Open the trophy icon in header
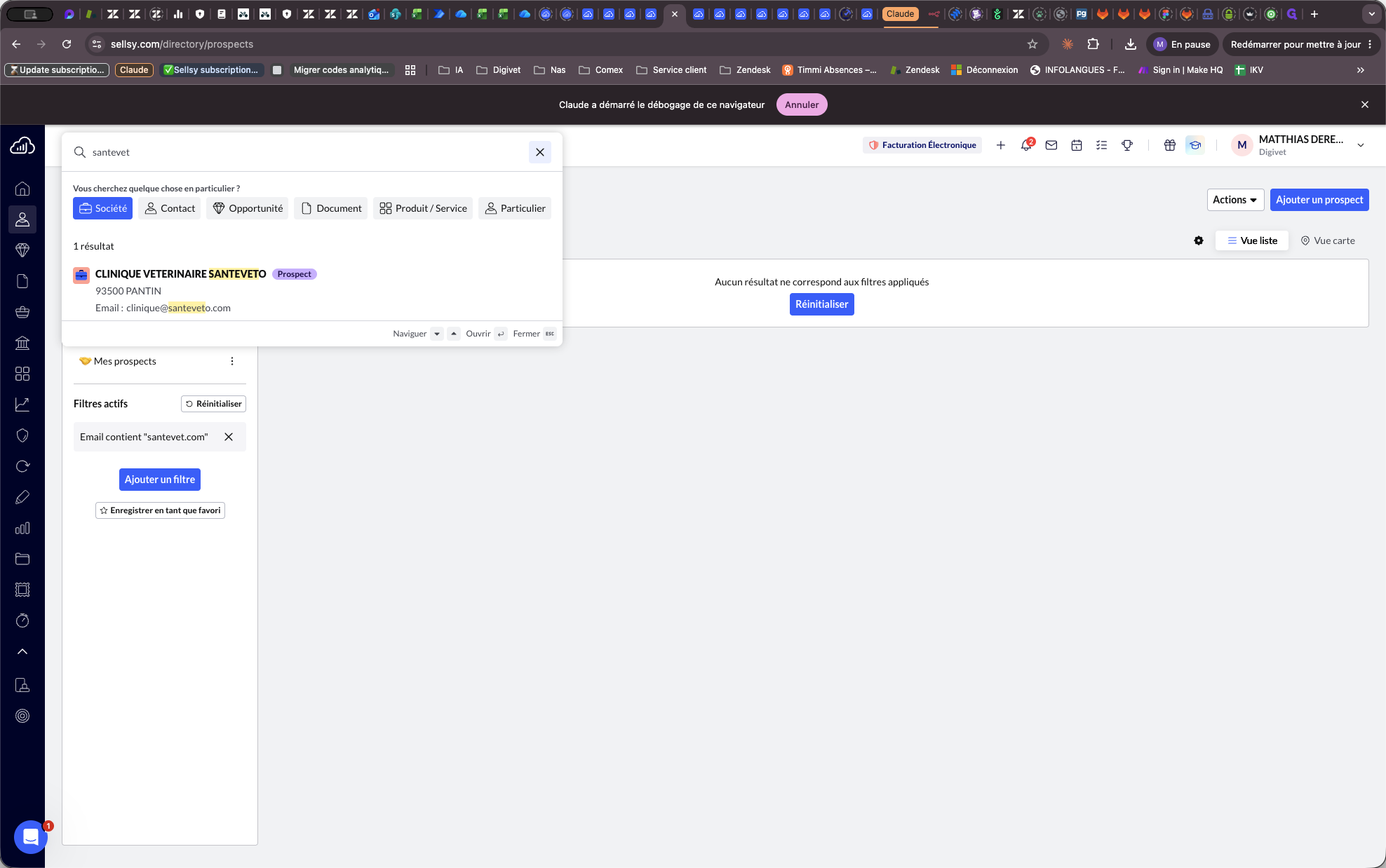Viewport: 1386px width, 868px height. pos(1127,145)
